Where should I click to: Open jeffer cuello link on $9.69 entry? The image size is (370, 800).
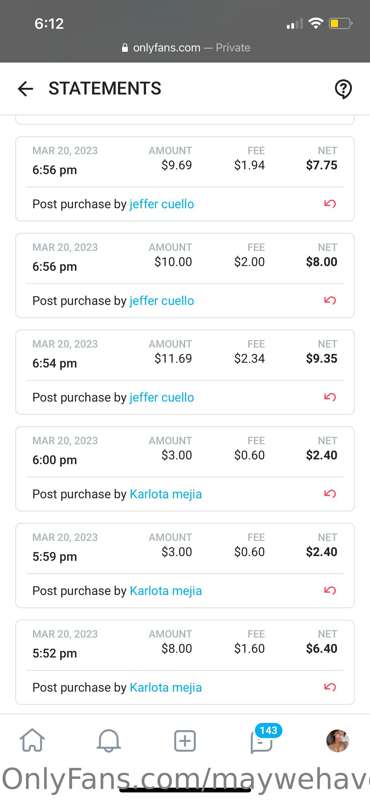point(162,204)
